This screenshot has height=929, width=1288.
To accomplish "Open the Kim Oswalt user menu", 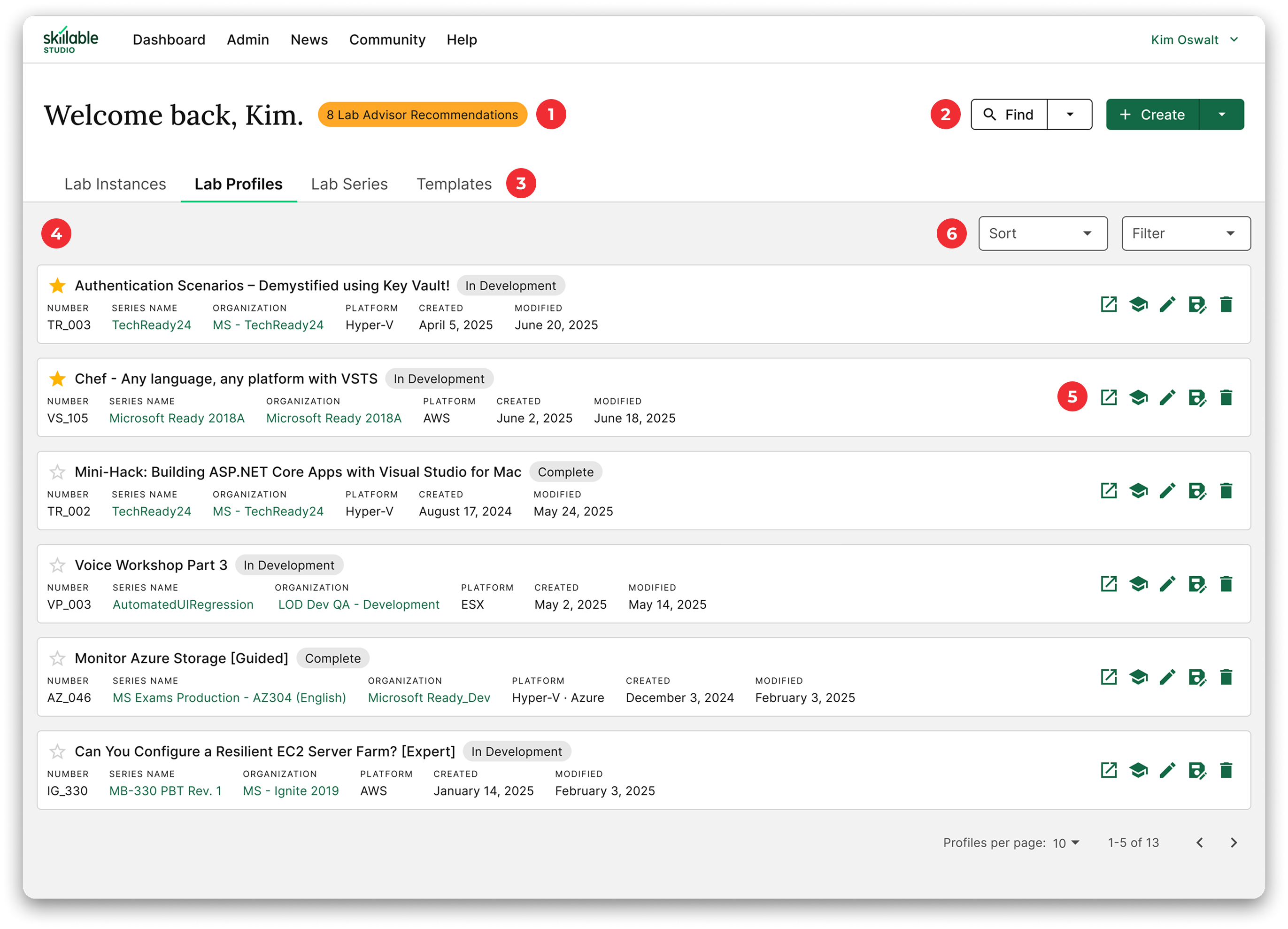I will 1194,40.
